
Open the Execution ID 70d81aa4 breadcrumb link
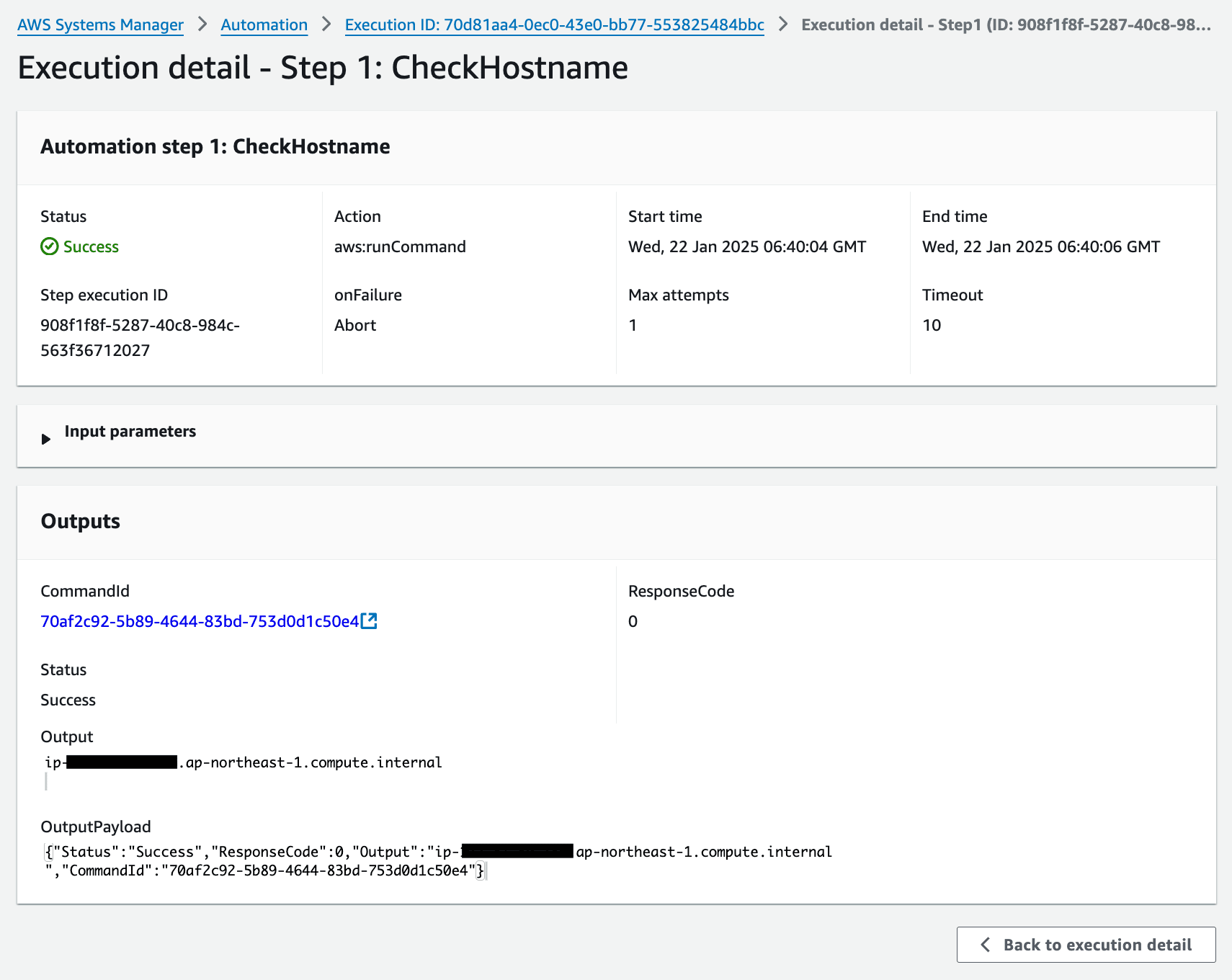pyautogui.click(x=555, y=25)
